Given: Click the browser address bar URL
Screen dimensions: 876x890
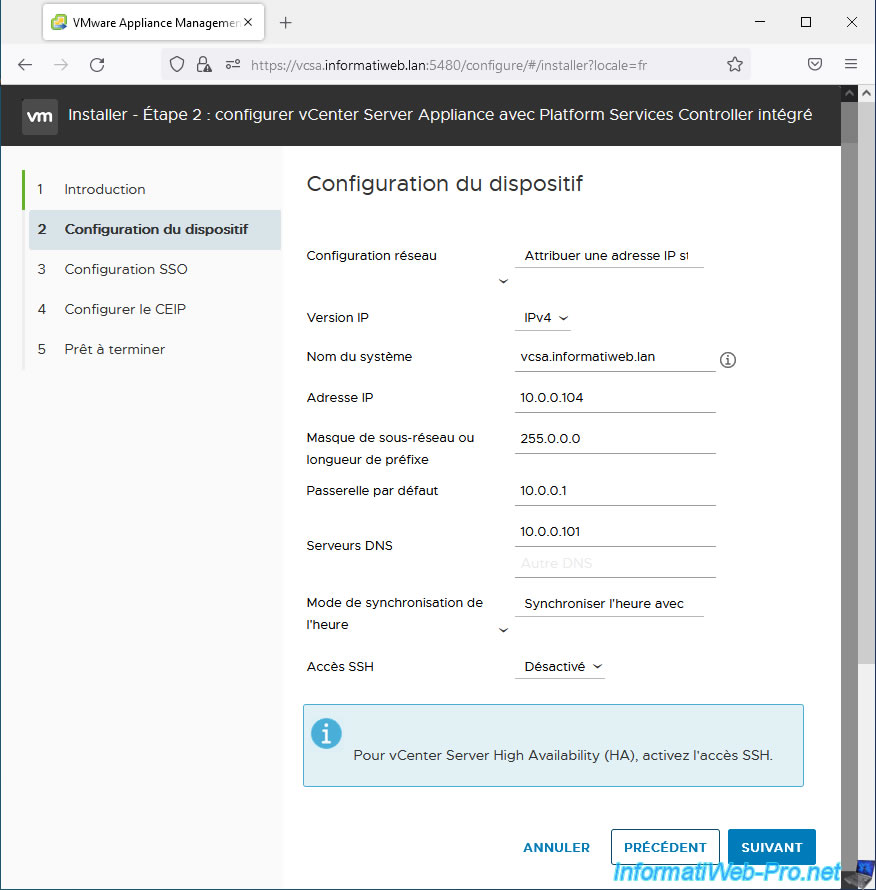Looking at the screenshot, I should (449, 65).
